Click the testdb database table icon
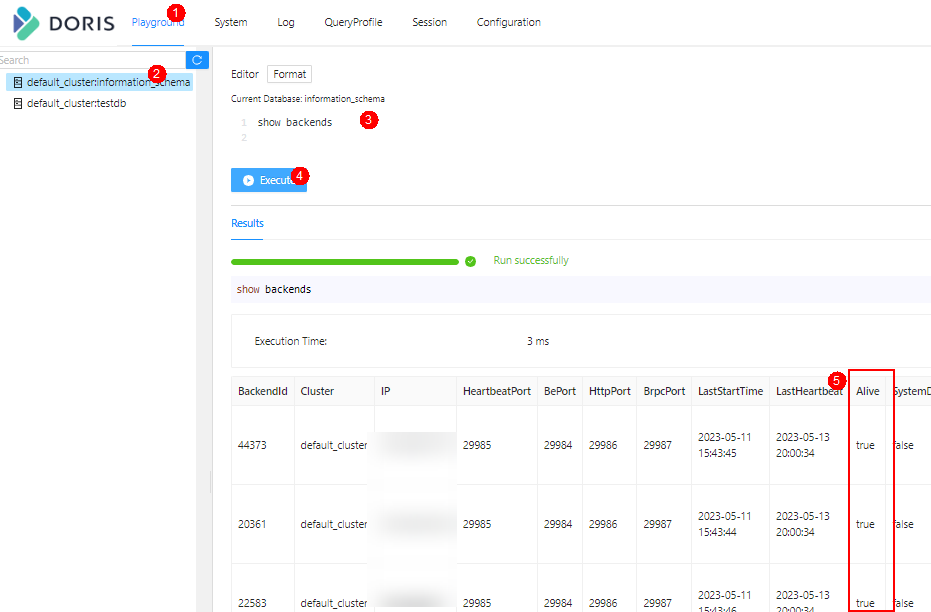The height and width of the screenshot is (612, 931). (18, 103)
